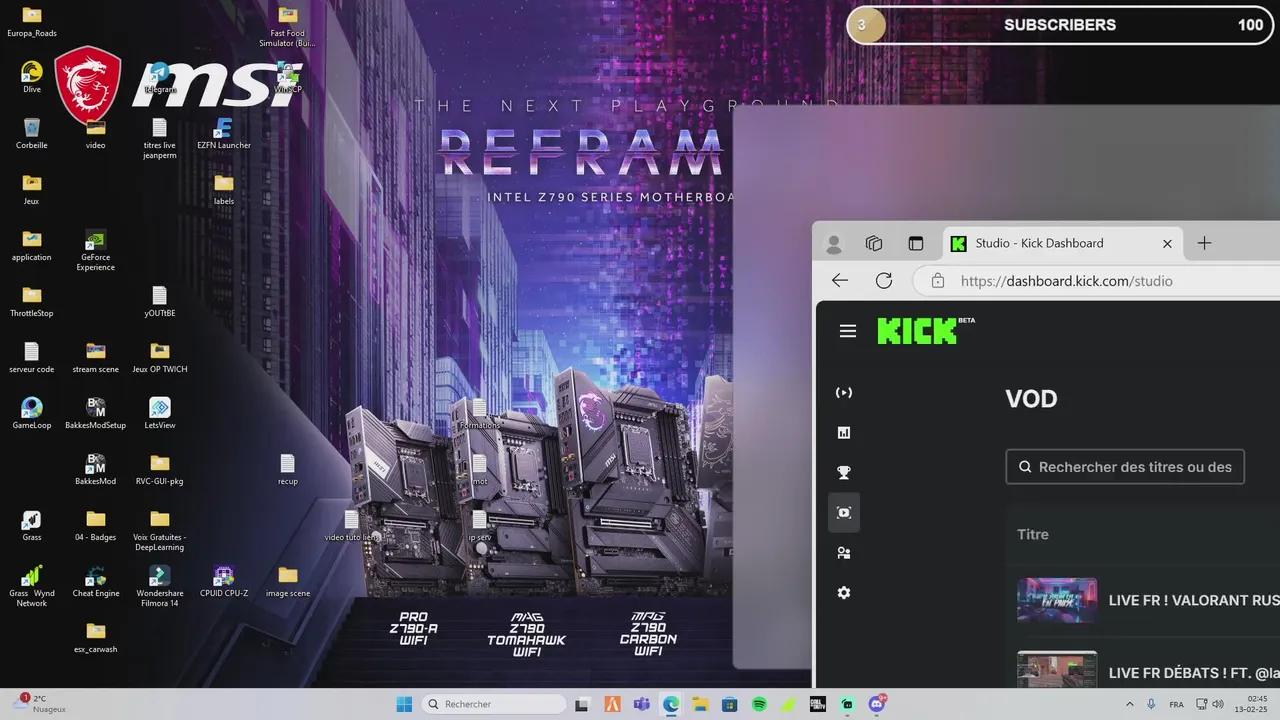Open the LIVE FR ! VALORANT VOD title
This screenshot has width=1280, height=720.
click(1192, 600)
